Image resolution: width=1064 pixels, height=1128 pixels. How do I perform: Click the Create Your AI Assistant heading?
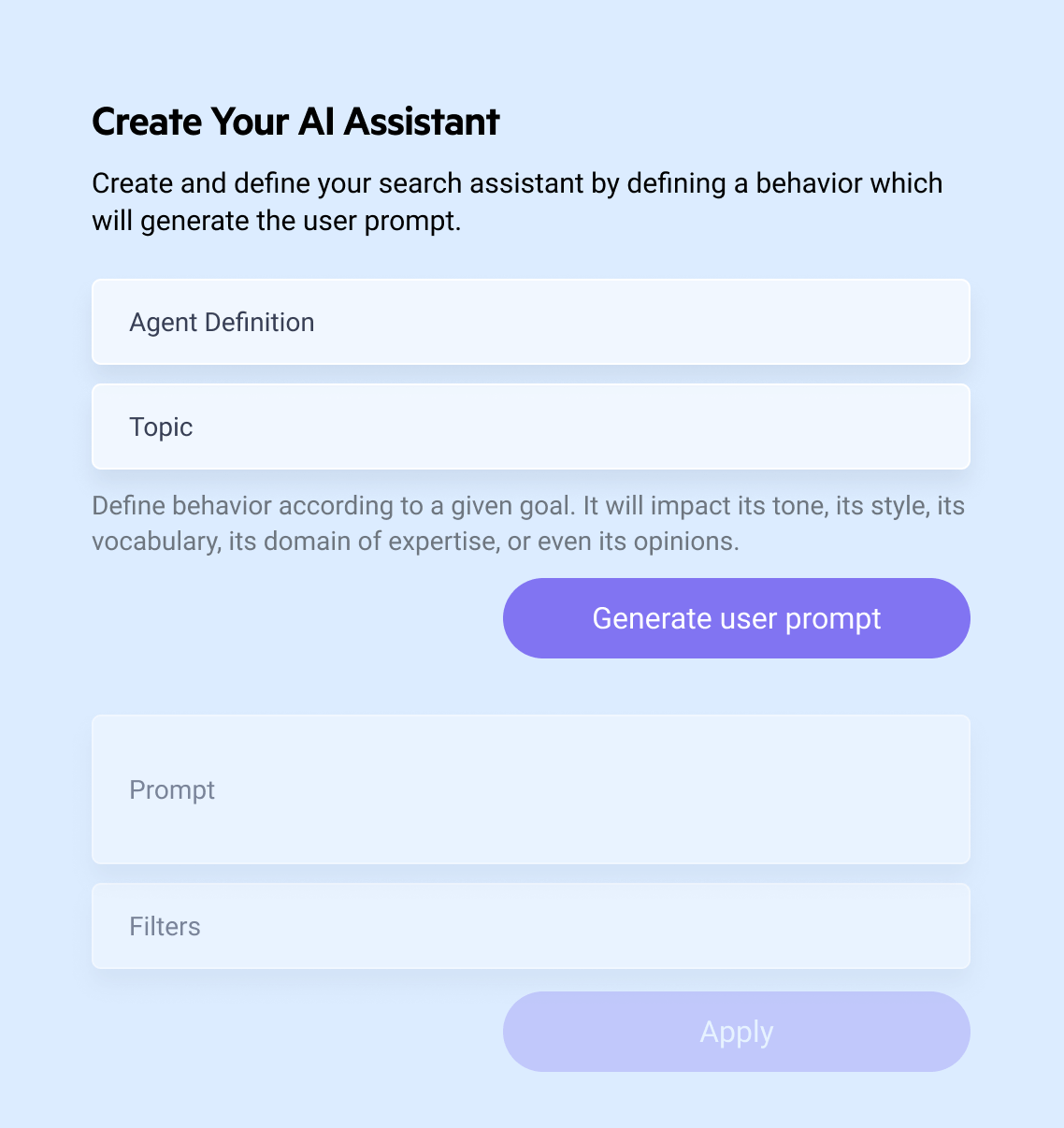pyautogui.click(x=295, y=122)
